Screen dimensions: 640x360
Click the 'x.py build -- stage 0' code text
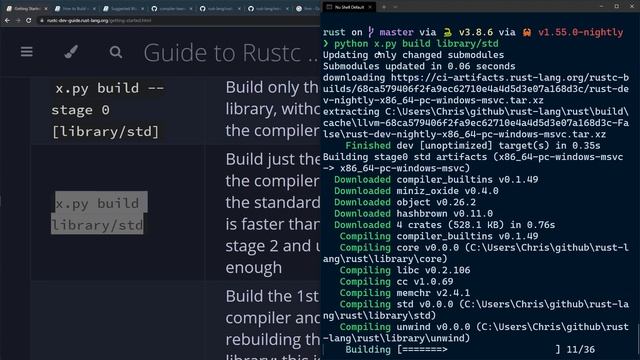pos(107,99)
